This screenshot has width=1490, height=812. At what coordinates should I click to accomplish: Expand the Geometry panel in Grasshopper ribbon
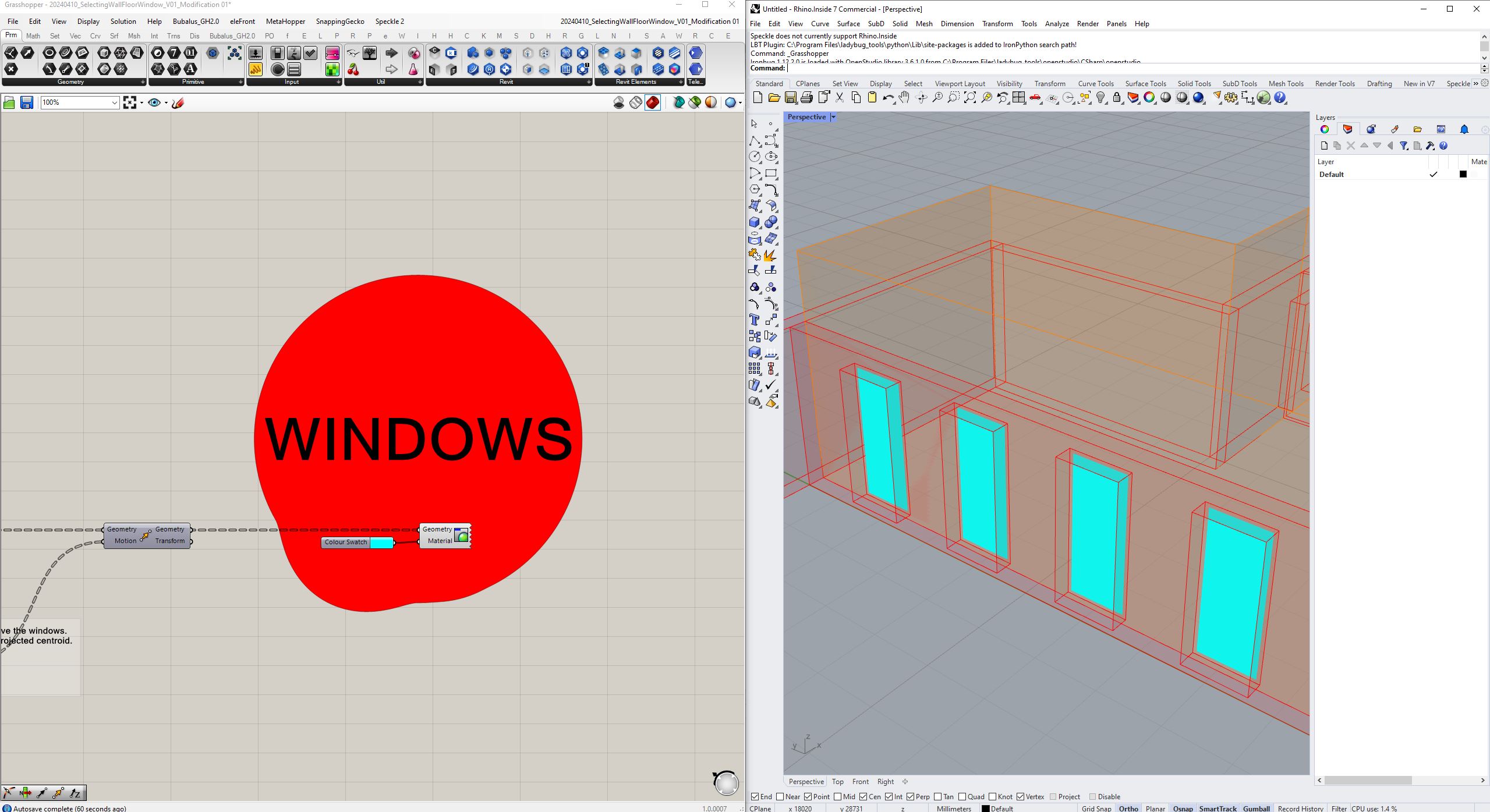pyautogui.click(x=143, y=82)
